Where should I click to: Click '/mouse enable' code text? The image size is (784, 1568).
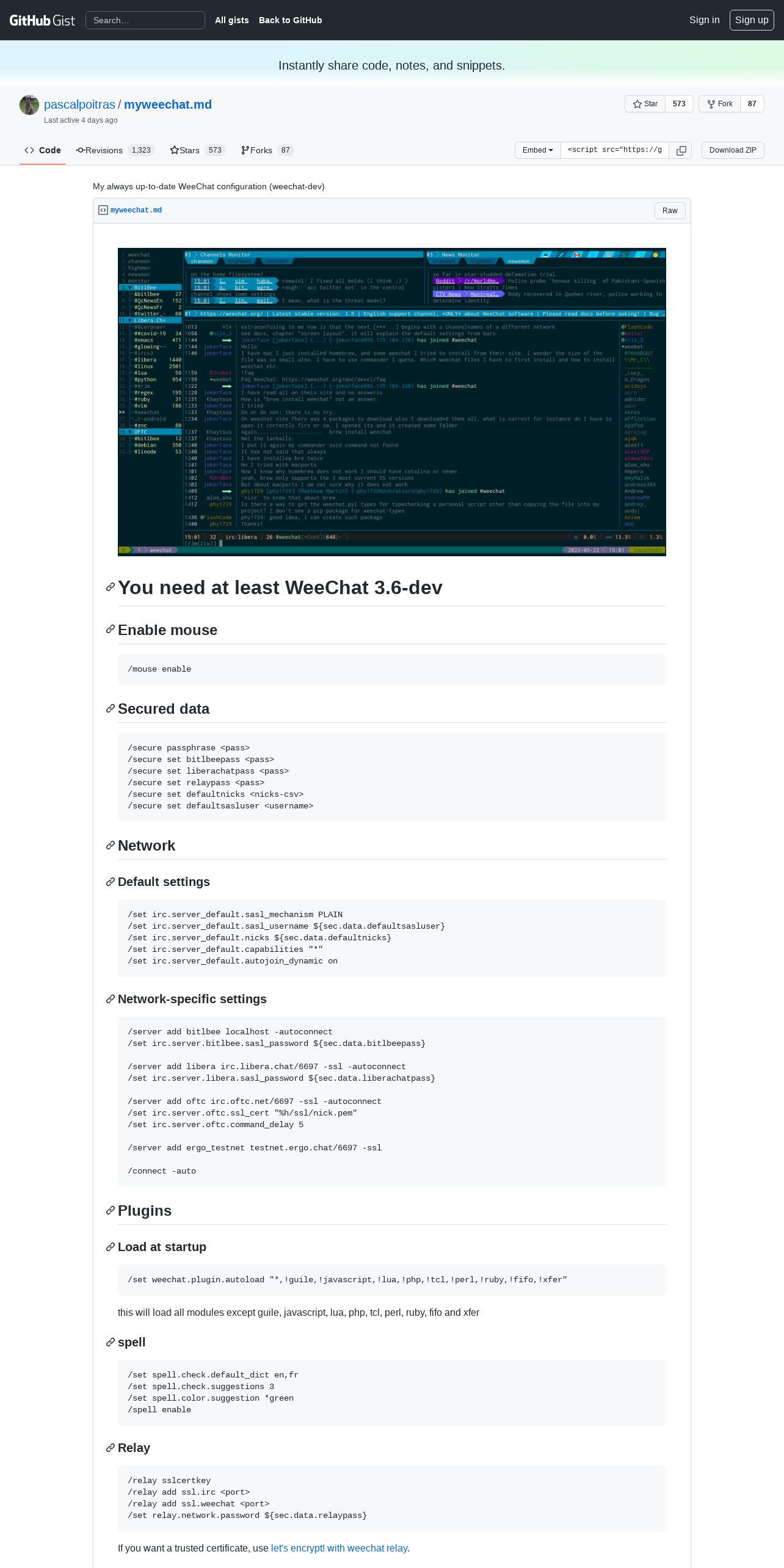point(159,669)
